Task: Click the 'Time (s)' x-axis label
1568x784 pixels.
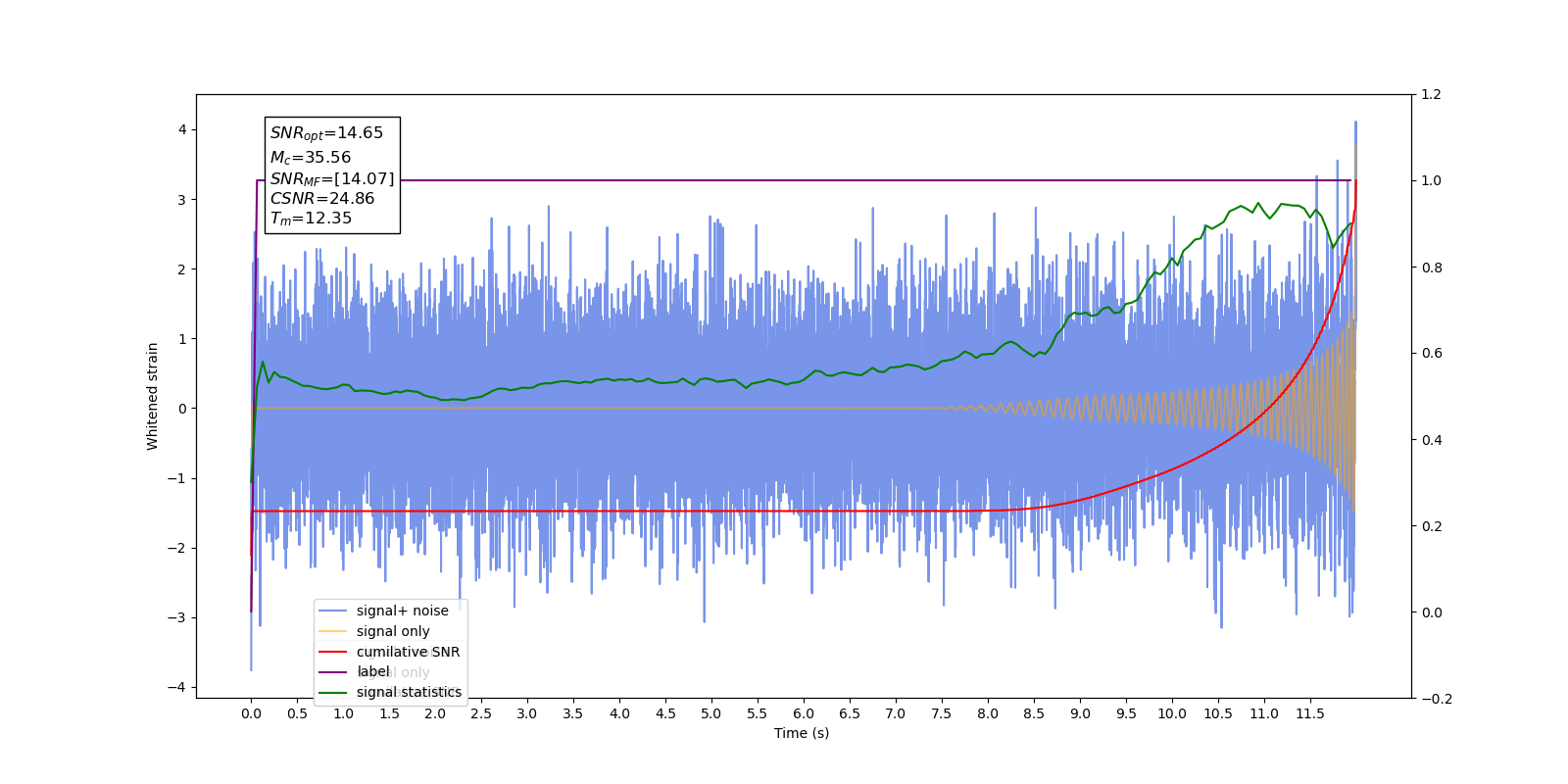Action: (802, 733)
